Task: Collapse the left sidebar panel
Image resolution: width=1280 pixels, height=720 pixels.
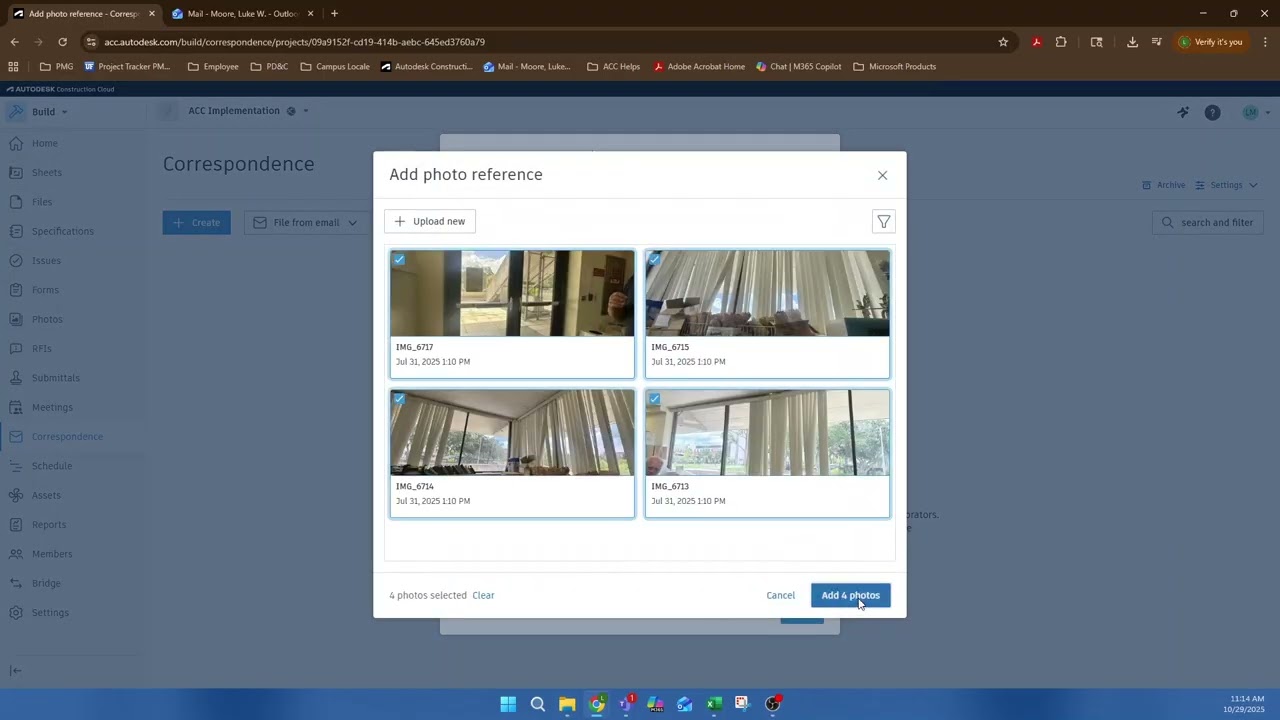Action: [x=15, y=671]
